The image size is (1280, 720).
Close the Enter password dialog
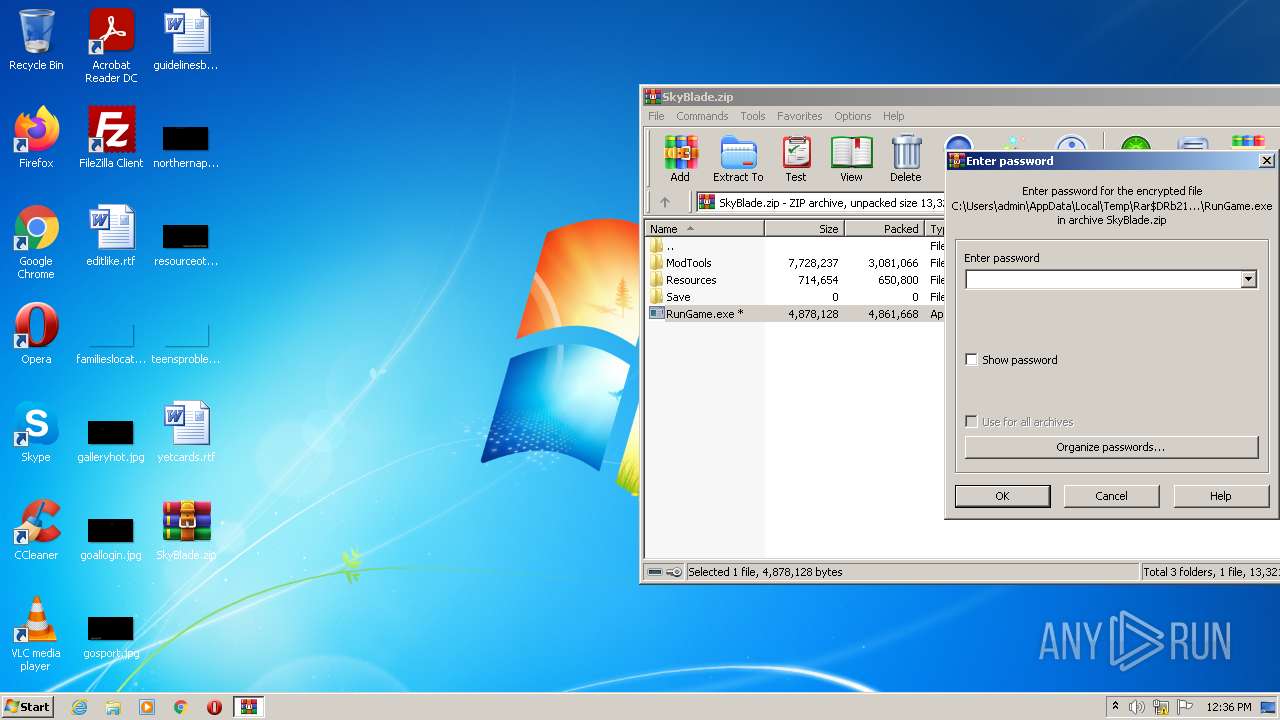click(1266, 160)
